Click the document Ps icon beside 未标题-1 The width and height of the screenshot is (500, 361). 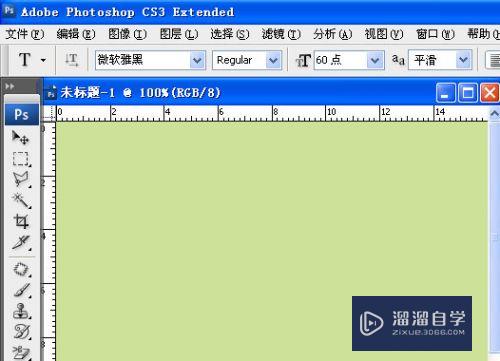tap(51, 93)
